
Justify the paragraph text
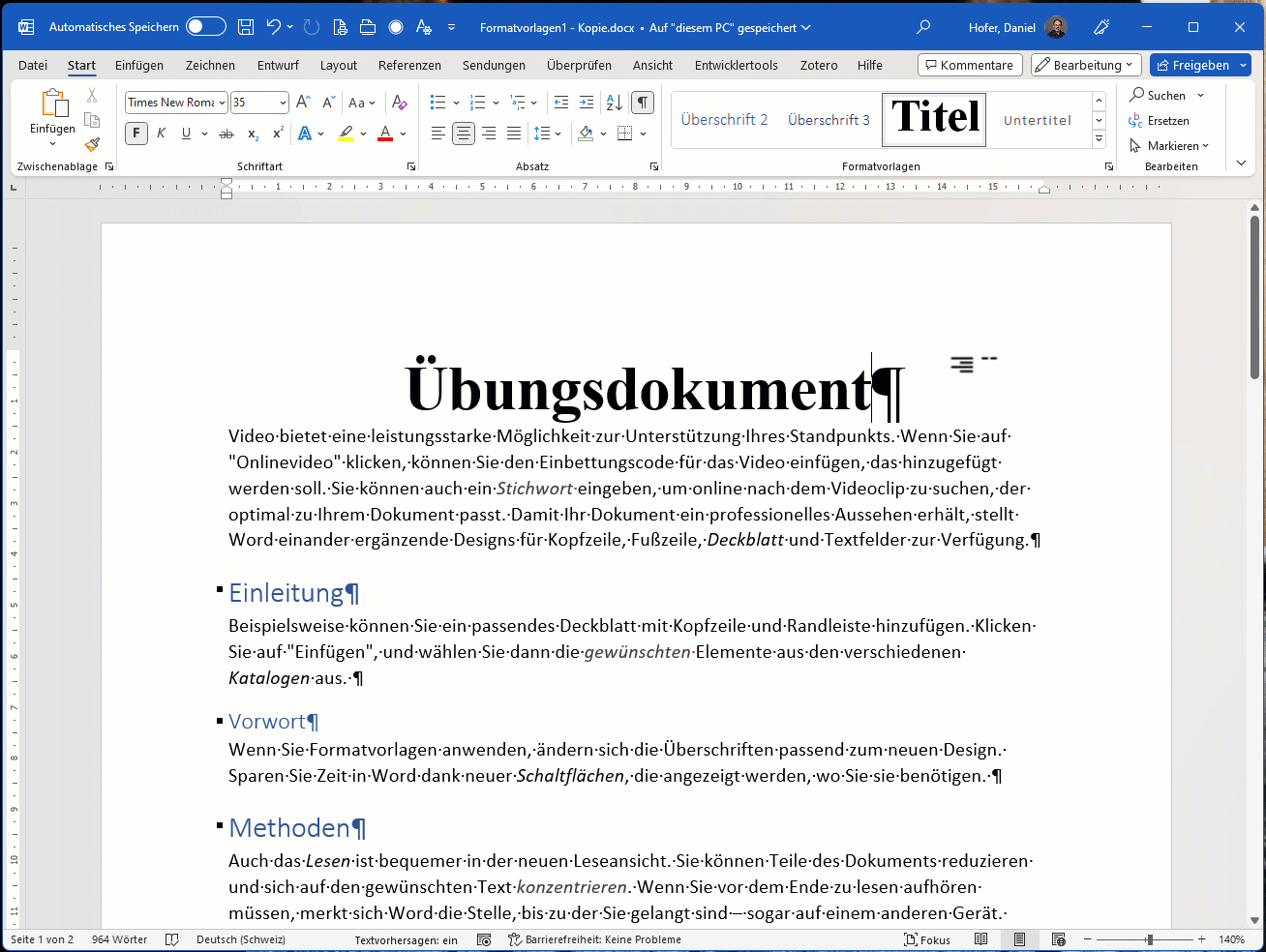pos(514,134)
